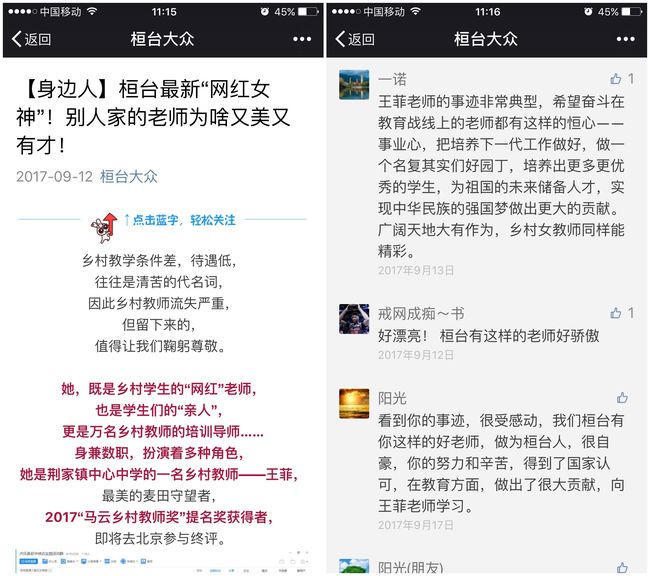Open 一诺's profile avatar
This screenshot has width=650, height=576.
pos(354,85)
